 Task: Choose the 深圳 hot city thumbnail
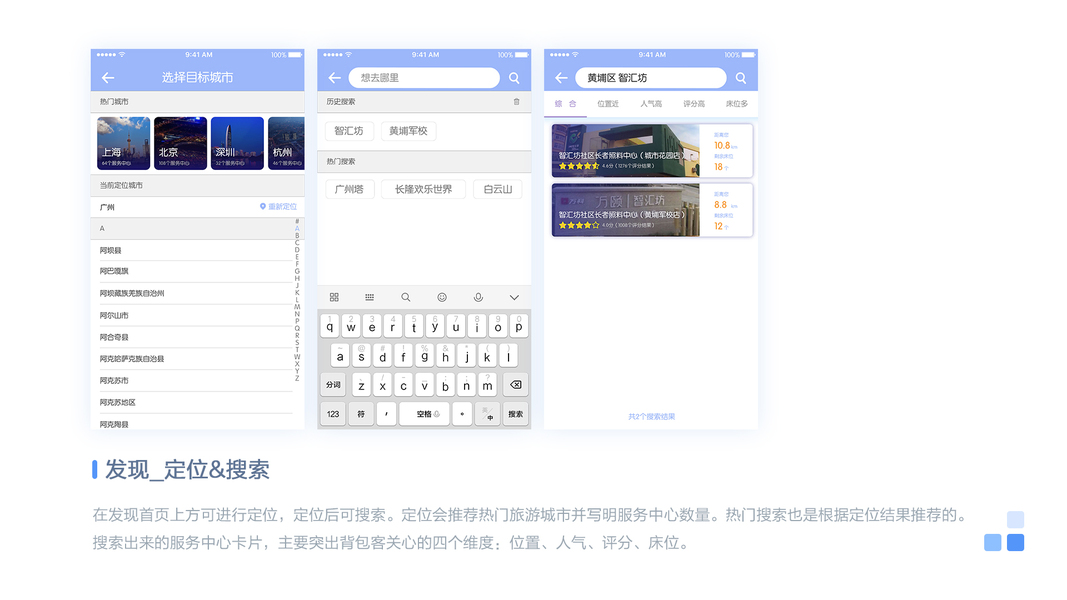pos(237,143)
